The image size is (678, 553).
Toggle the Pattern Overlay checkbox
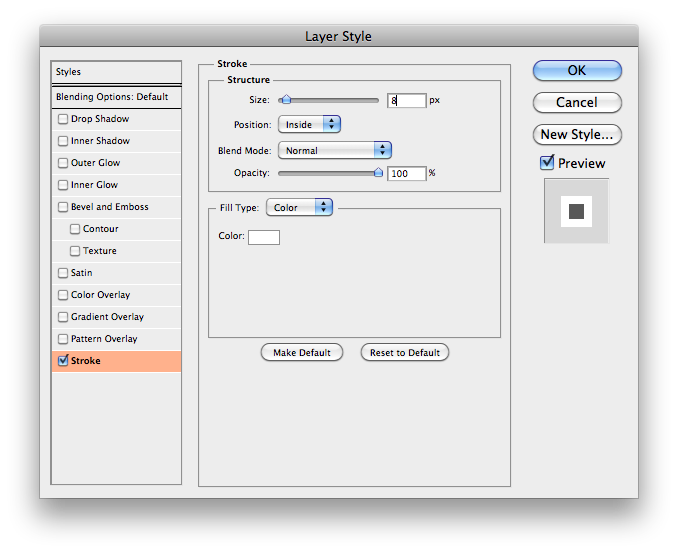[63, 339]
